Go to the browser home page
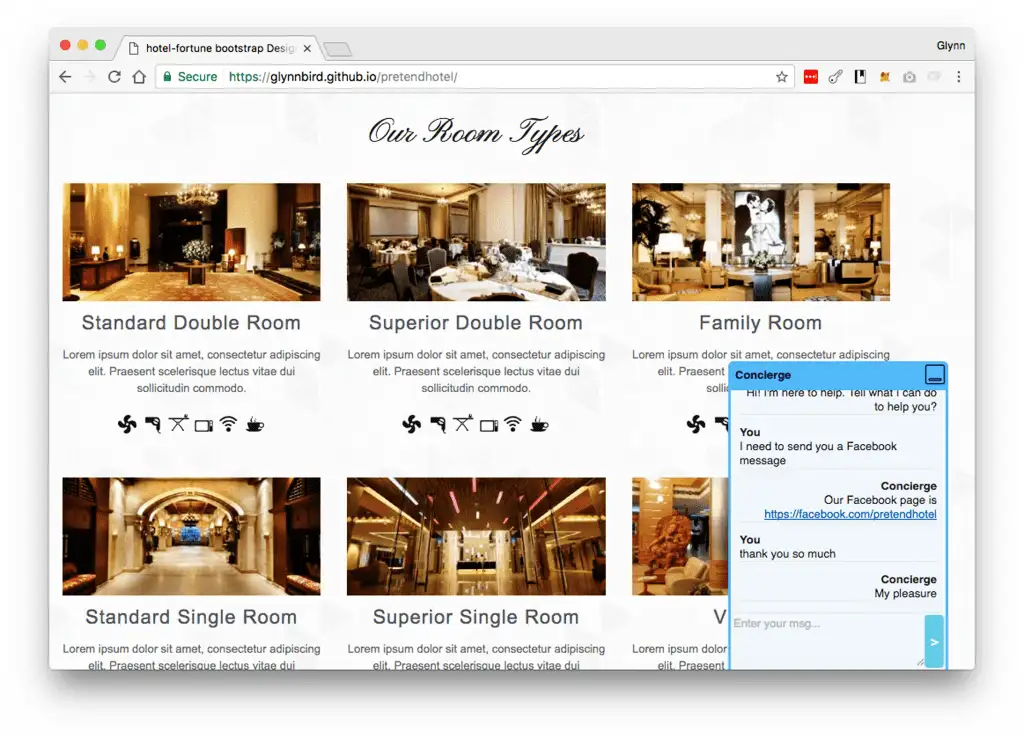Image resolution: width=1024 pixels, height=740 pixels. click(139, 77)
